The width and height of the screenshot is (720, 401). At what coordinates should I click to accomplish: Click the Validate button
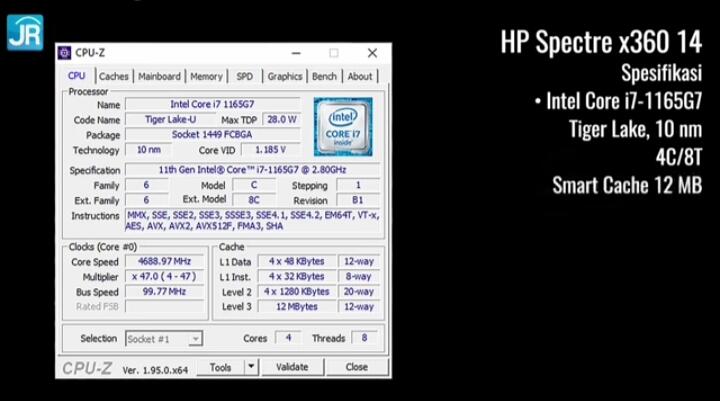tap(292, 367)
